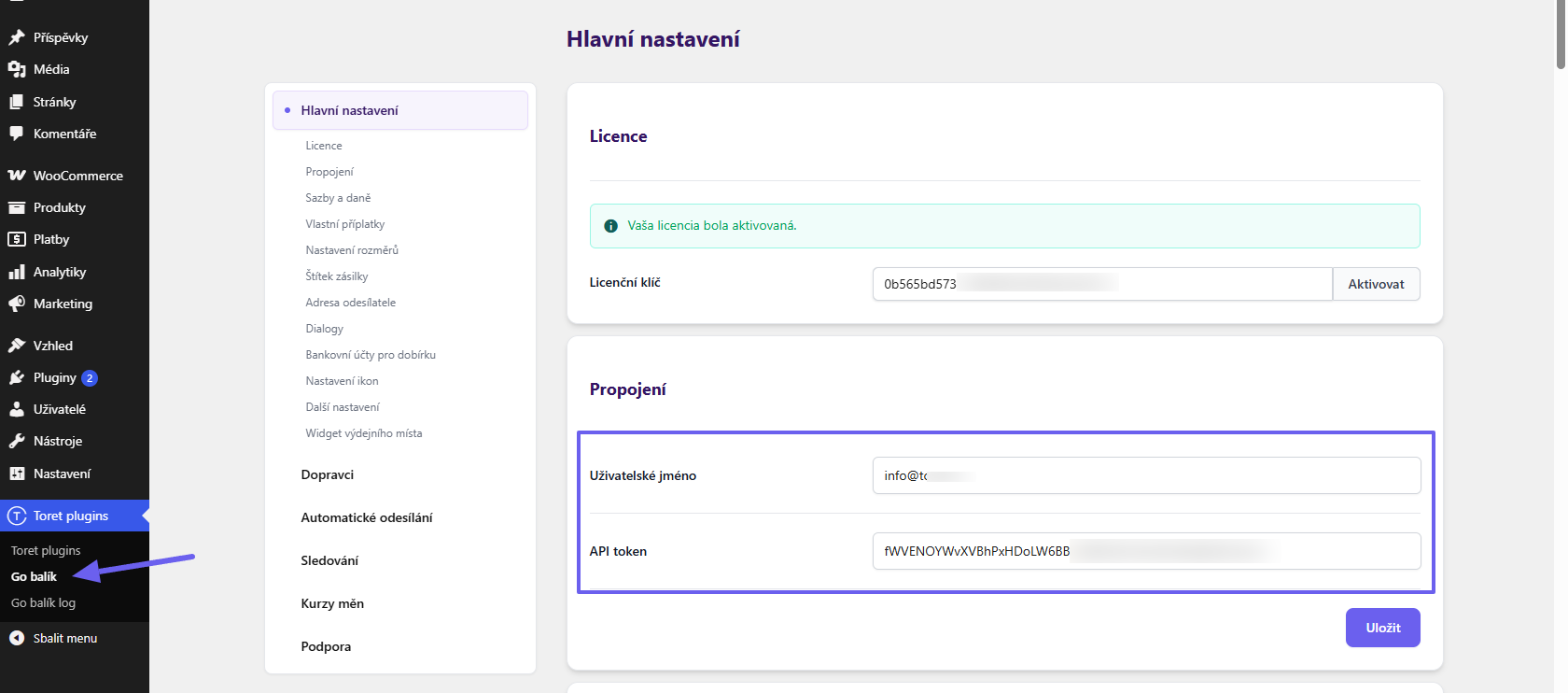Focus the Licenční klíč input field

(x=1102, y=284)
